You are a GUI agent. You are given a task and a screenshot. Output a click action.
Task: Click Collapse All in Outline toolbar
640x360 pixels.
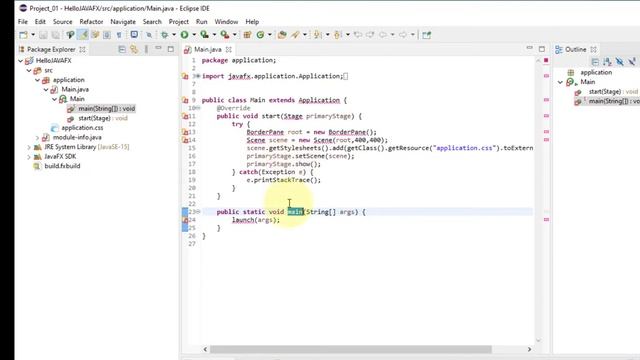pyautogui.click(x=595, y=62)
